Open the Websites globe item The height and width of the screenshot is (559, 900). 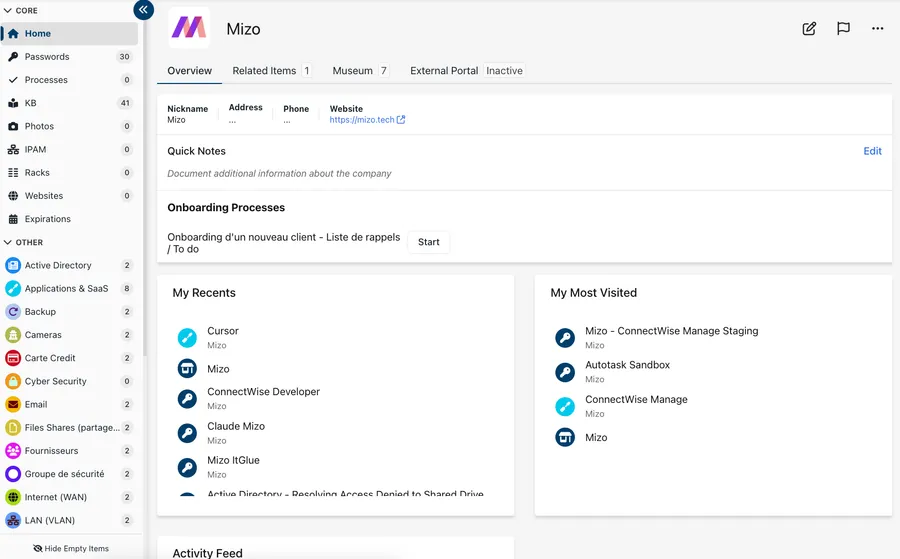pos(69,196)
